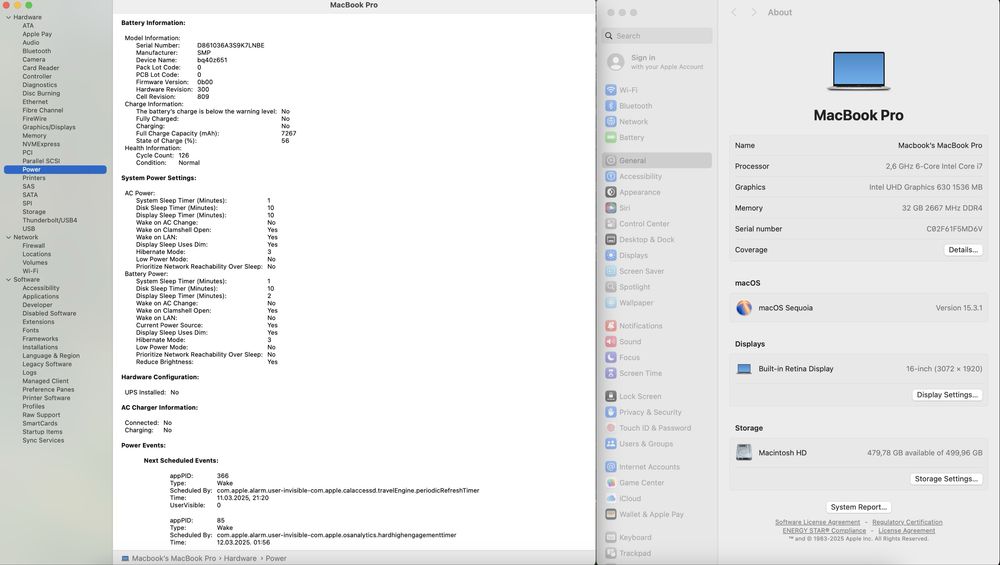Screen dimensions: 1000x565
Task: Click the System Report button
Action: [858, 507]
